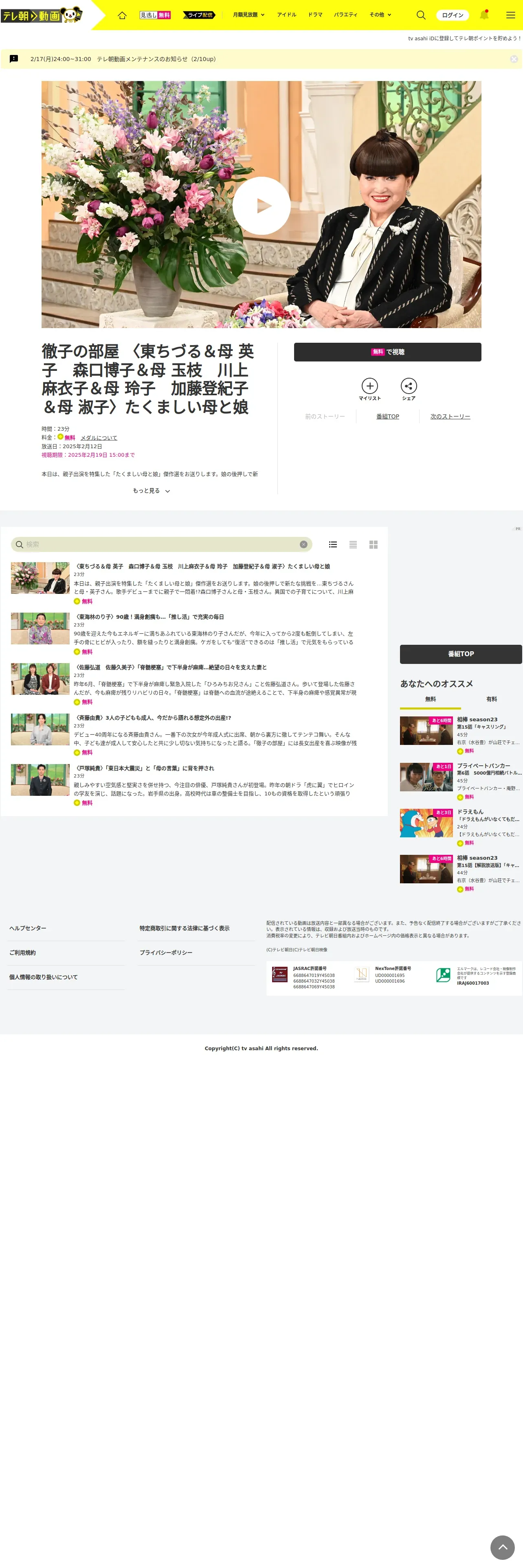523x1568 pixels.
Task: Open 〈東海林のり子〉90歳！満身創痍も… title
Action: (x=149, y=617)
